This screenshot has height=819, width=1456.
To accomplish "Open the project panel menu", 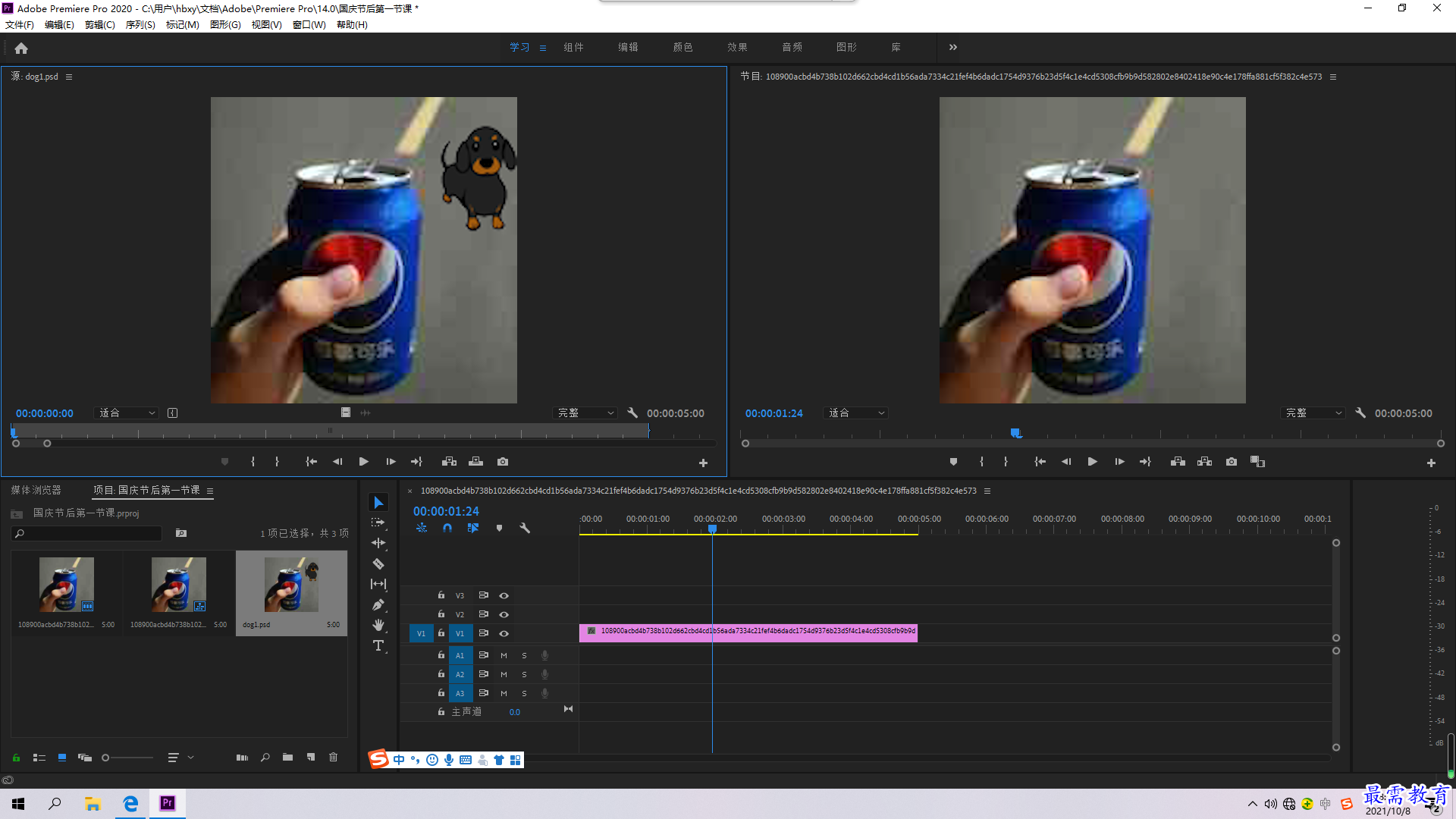I will tap(210, 491).
